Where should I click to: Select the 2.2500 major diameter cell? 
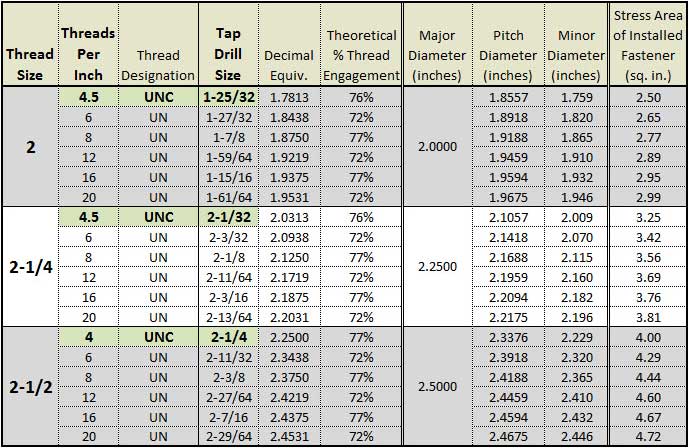click(437, 267)
